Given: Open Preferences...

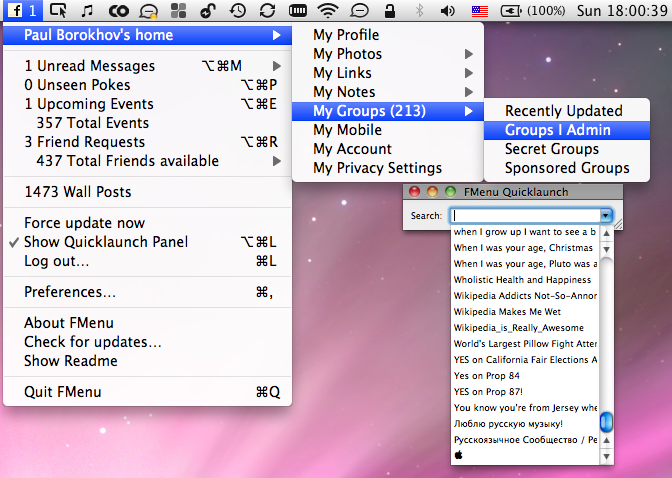Looking at the screenshot, I should click(147, 292).
